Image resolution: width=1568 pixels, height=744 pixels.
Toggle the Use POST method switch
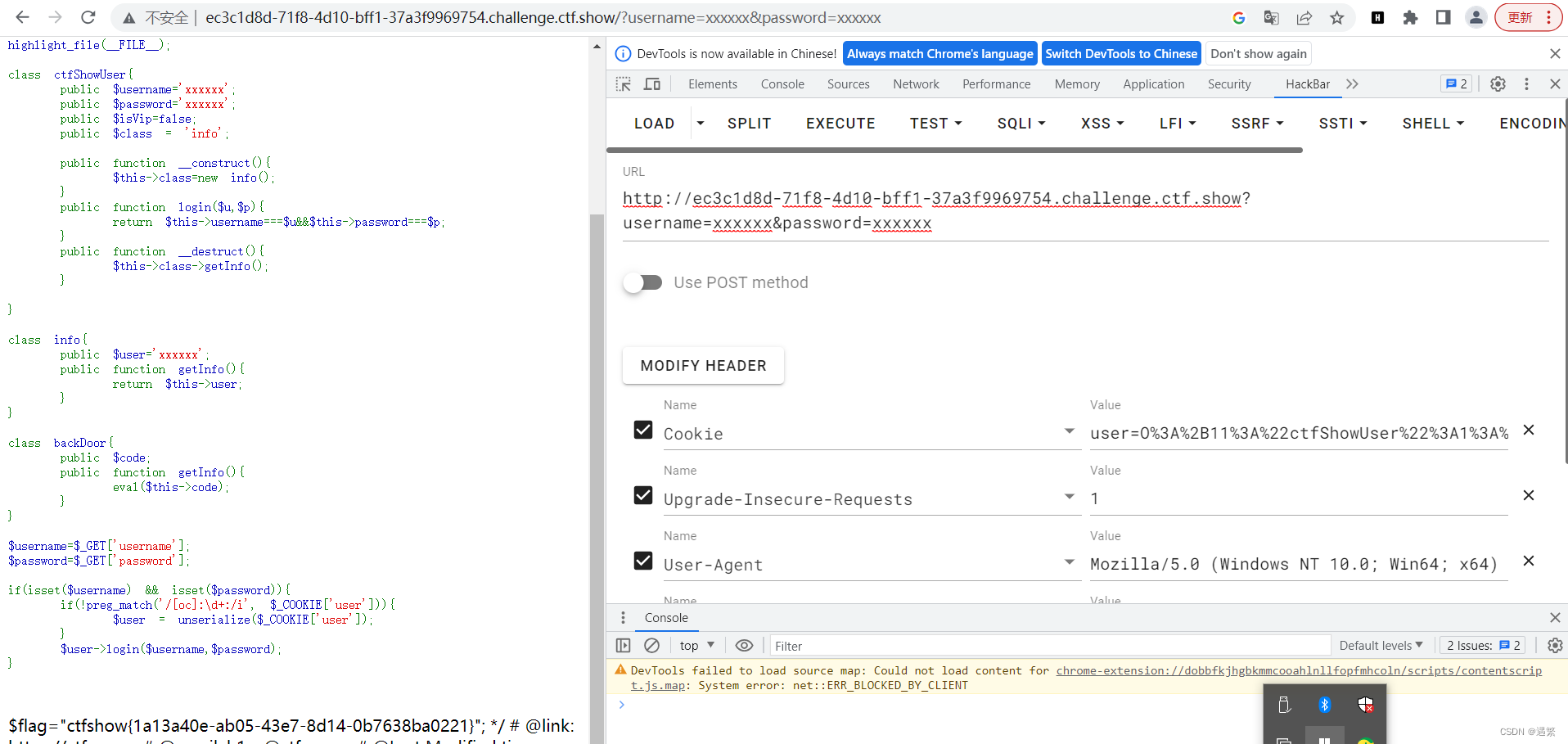(x=642, y=282)
